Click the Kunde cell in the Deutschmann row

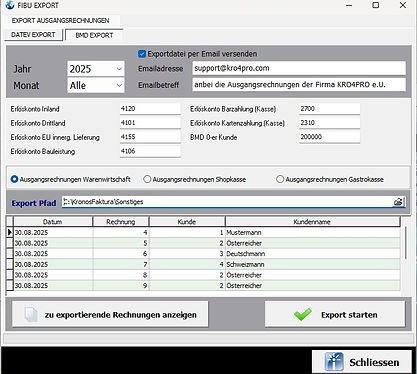(x=187, y=254)
